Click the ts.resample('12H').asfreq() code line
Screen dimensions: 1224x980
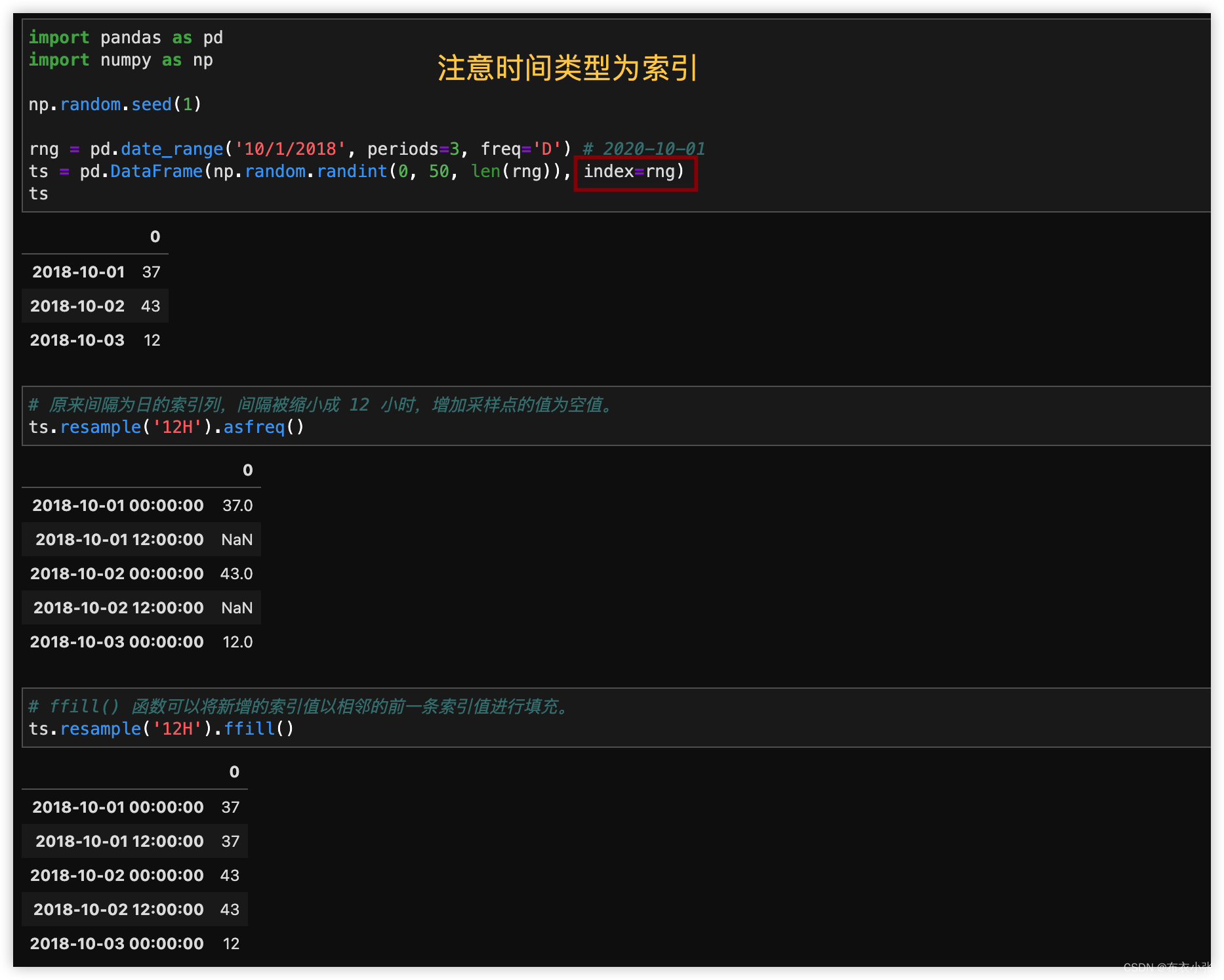coord(167,427)
